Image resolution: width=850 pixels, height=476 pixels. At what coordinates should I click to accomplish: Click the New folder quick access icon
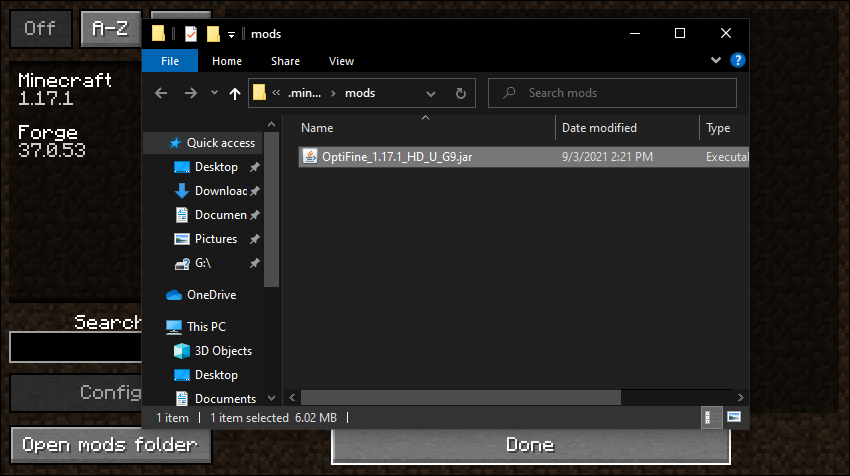213,34
